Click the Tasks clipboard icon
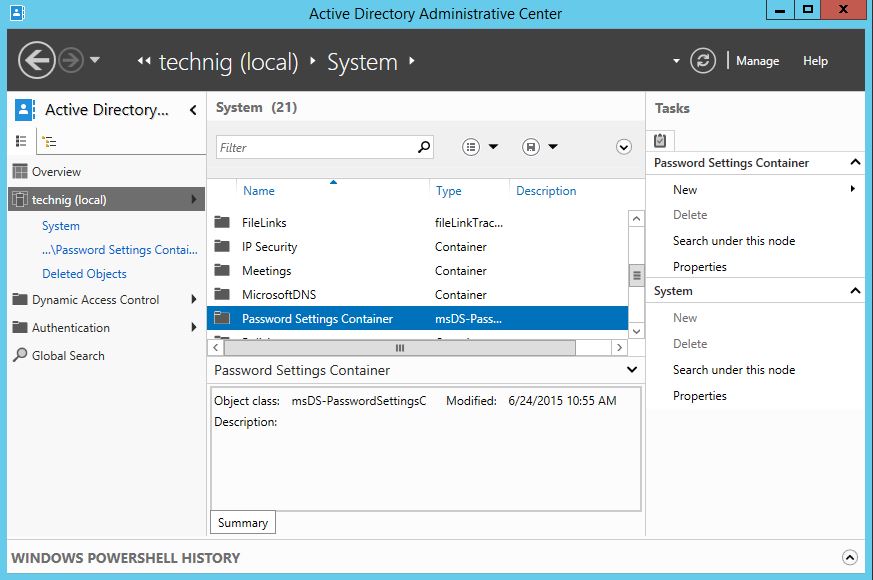Viewport: 873px width, 580px height. point(660,140)
